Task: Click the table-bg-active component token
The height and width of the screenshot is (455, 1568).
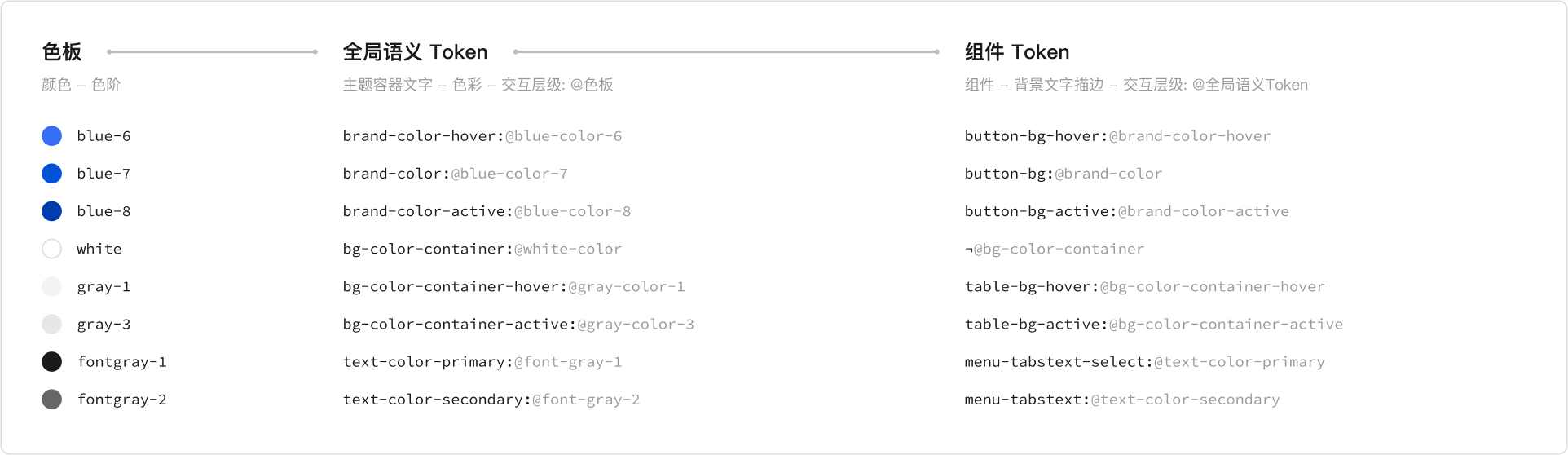Action: click(x=1034, y=324)
